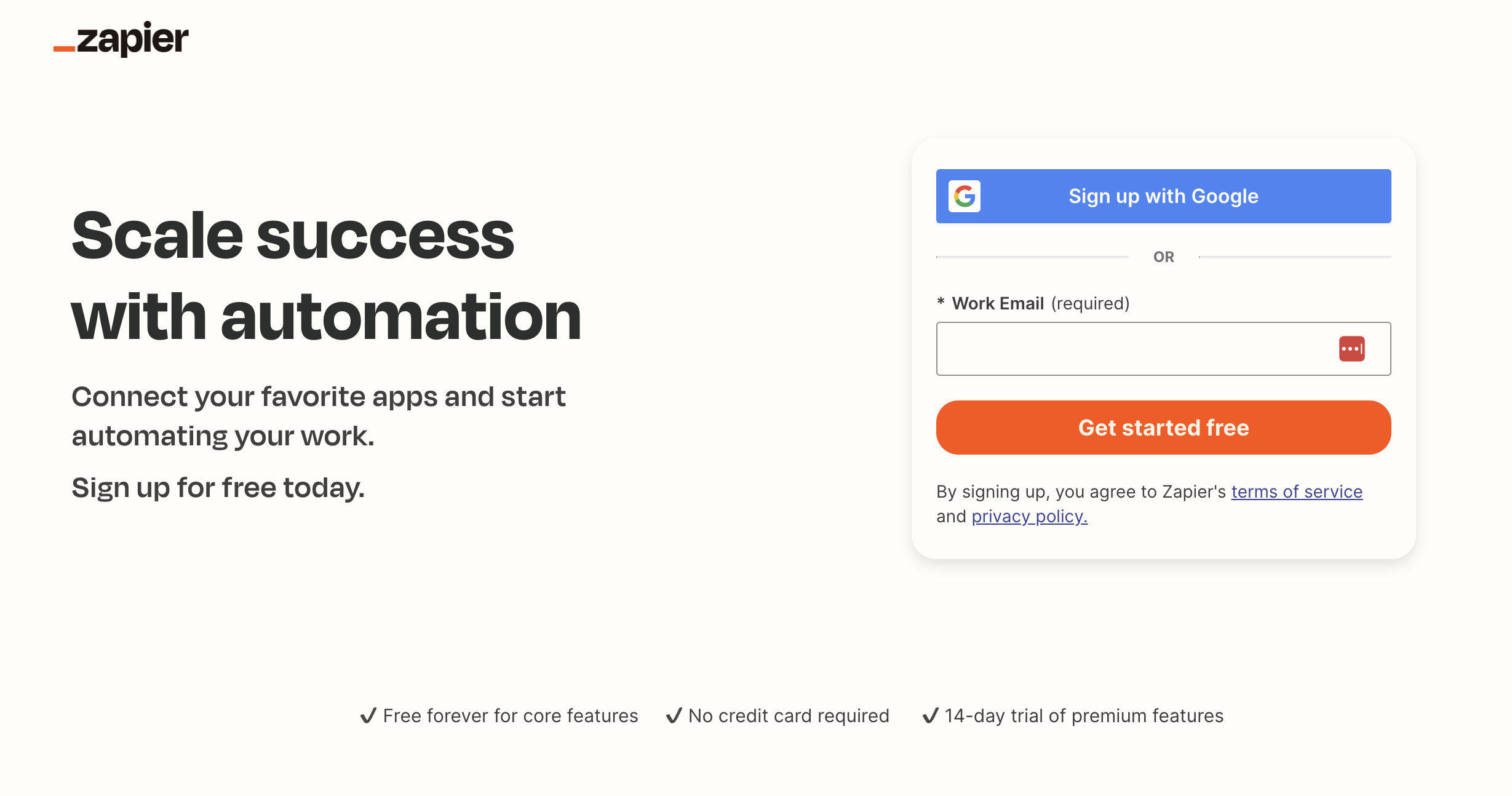Click the "OR" divider label

coord(1163,257)
